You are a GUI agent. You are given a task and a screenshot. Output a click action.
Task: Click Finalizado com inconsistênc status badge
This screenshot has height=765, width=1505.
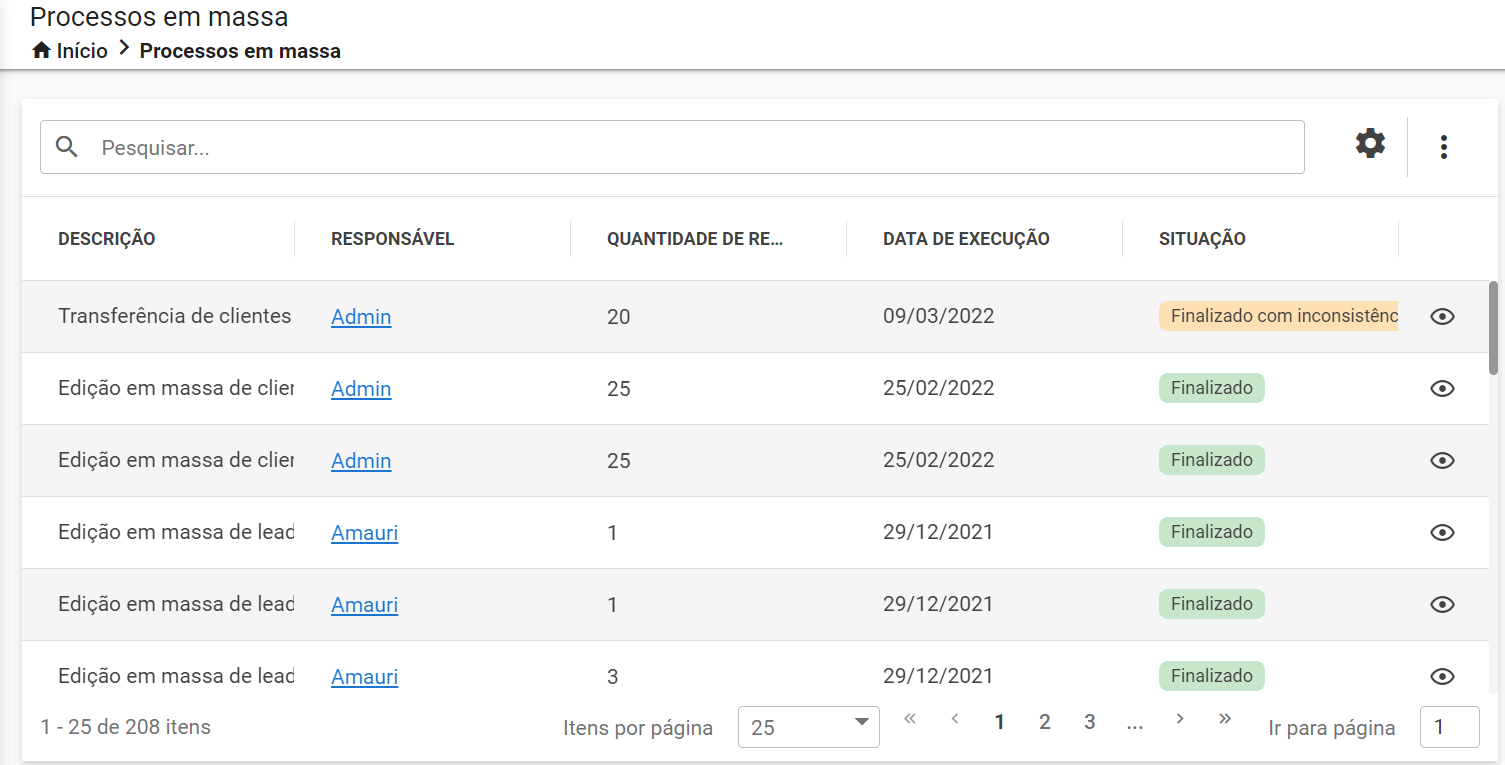(1278, 316)
